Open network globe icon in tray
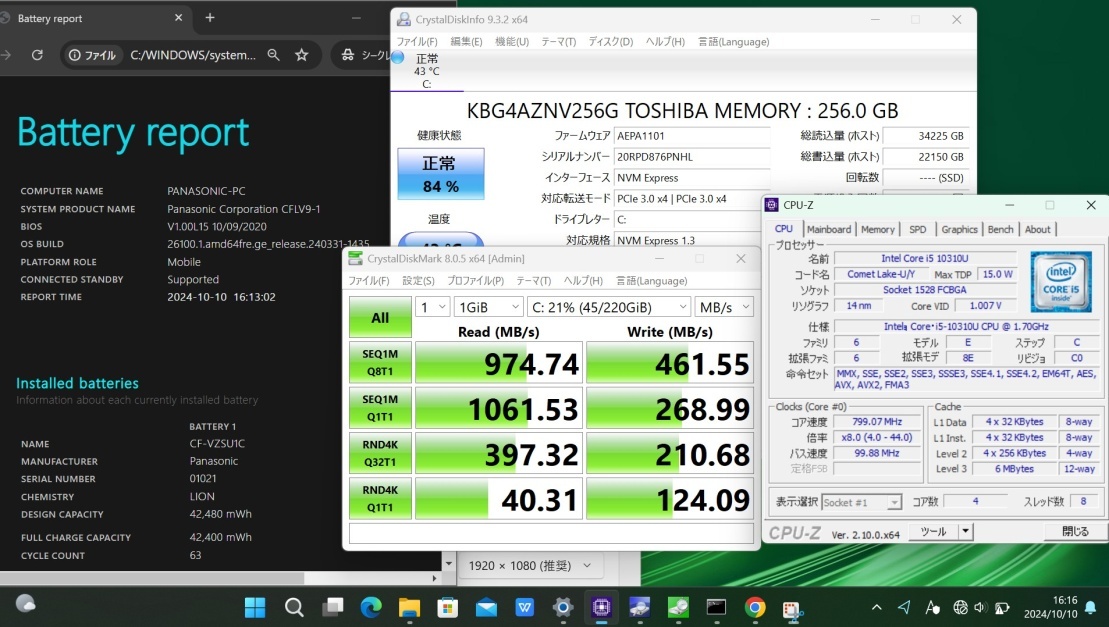This screenshot has width=1109, height=627. 960,607
